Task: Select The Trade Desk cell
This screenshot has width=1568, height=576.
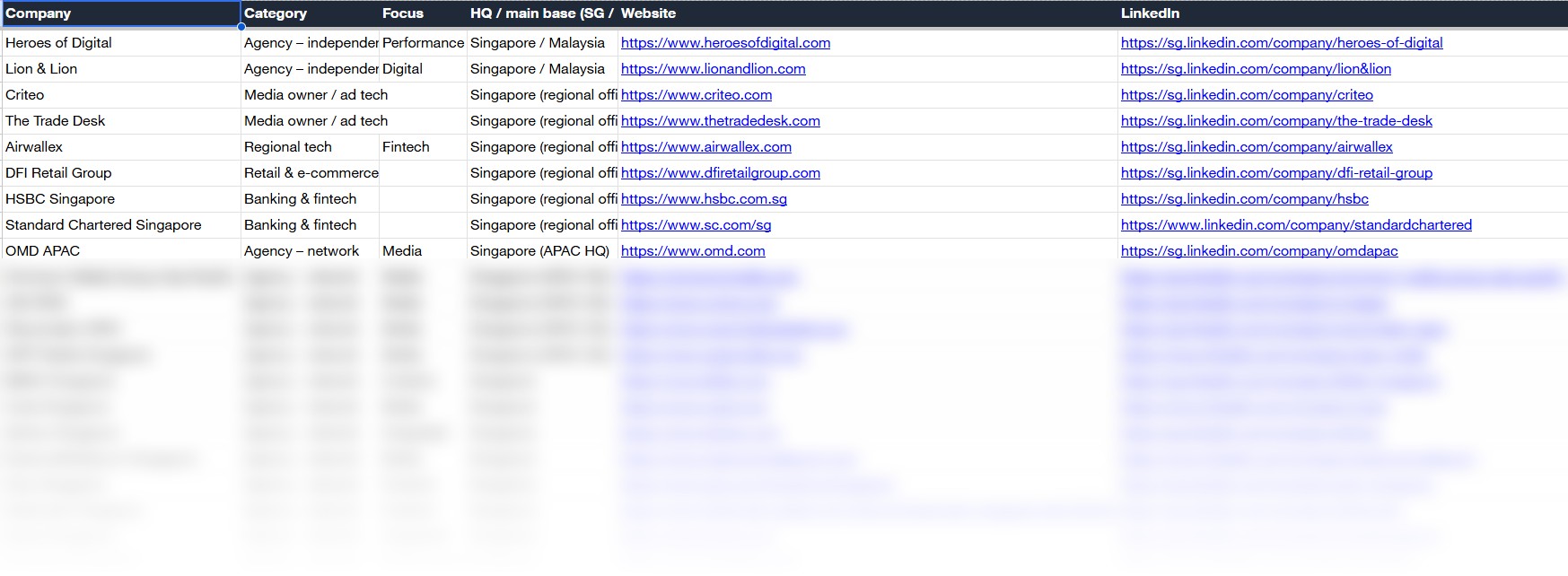Action: tap(120, 121)
